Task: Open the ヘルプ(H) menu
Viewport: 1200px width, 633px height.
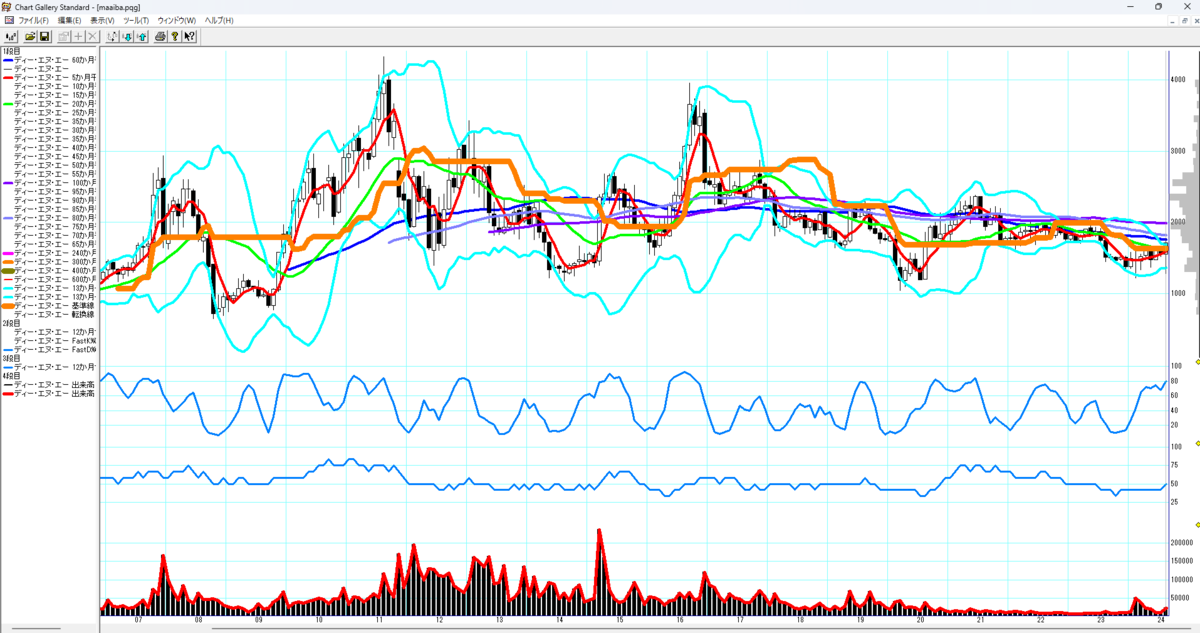Action: [219, 20]
